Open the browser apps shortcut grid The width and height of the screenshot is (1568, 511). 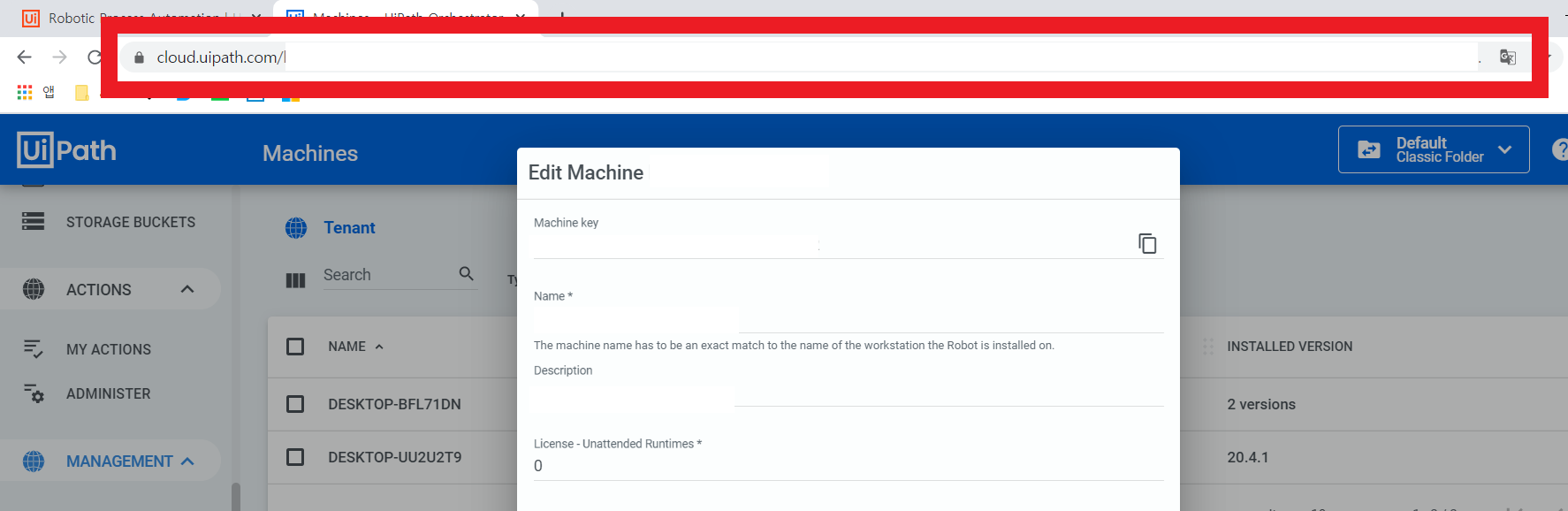(24, 92)
